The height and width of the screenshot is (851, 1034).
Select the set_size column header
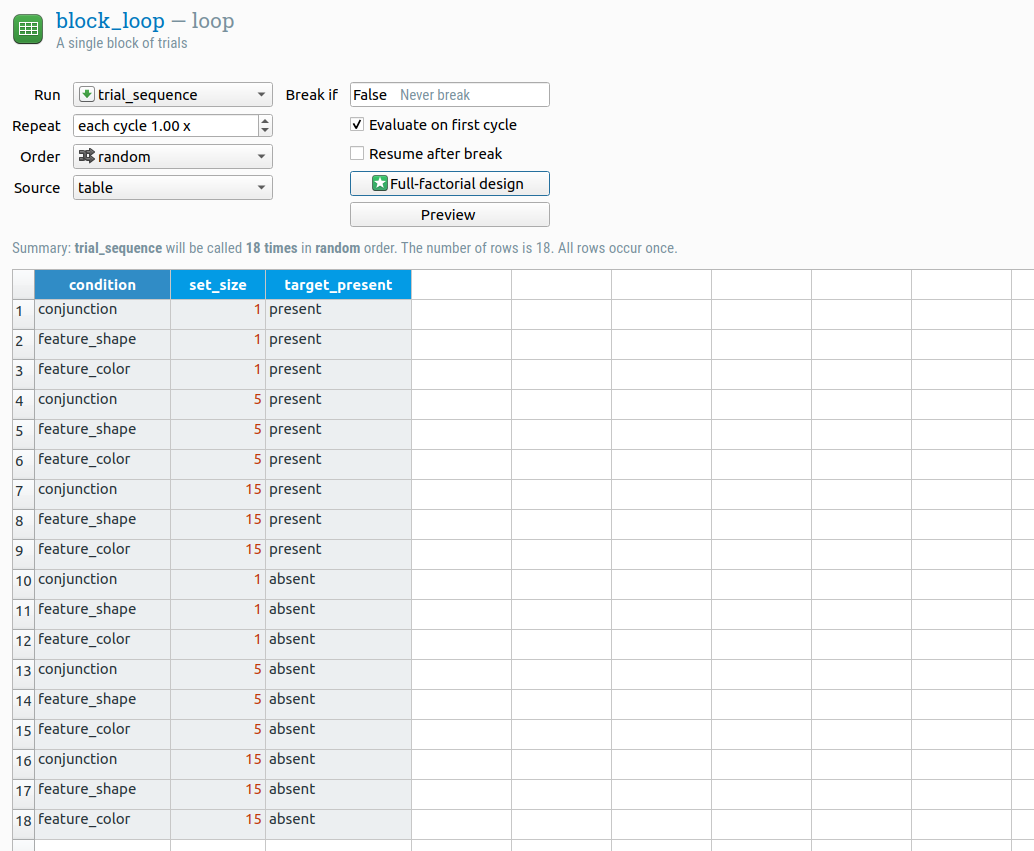point(217,284)
